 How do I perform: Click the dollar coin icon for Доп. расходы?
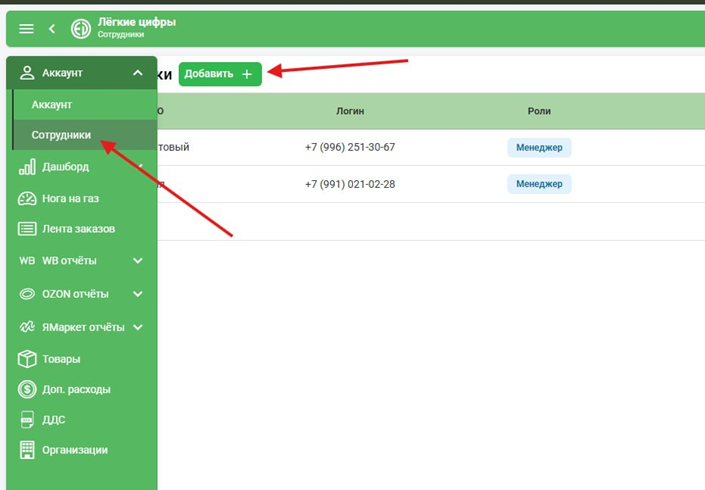[x=27, y=389]
